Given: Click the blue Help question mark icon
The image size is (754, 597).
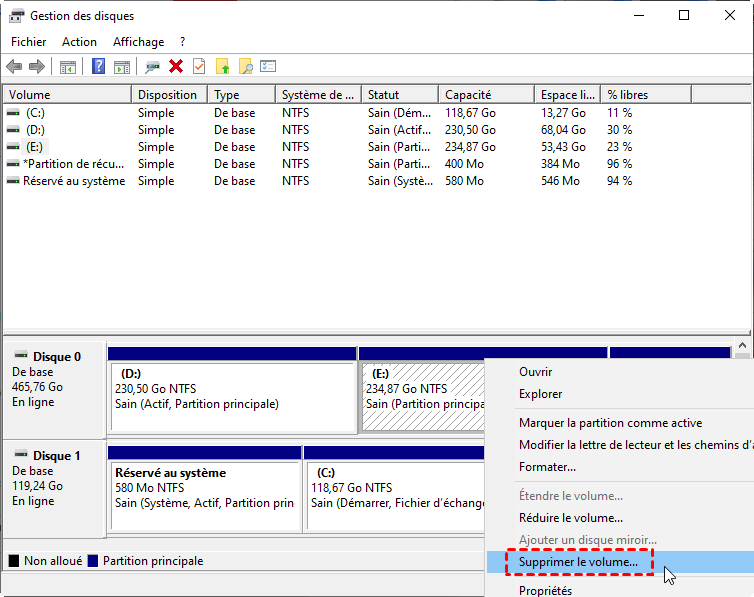Looking at the screenshot, I should coord(98,67).
